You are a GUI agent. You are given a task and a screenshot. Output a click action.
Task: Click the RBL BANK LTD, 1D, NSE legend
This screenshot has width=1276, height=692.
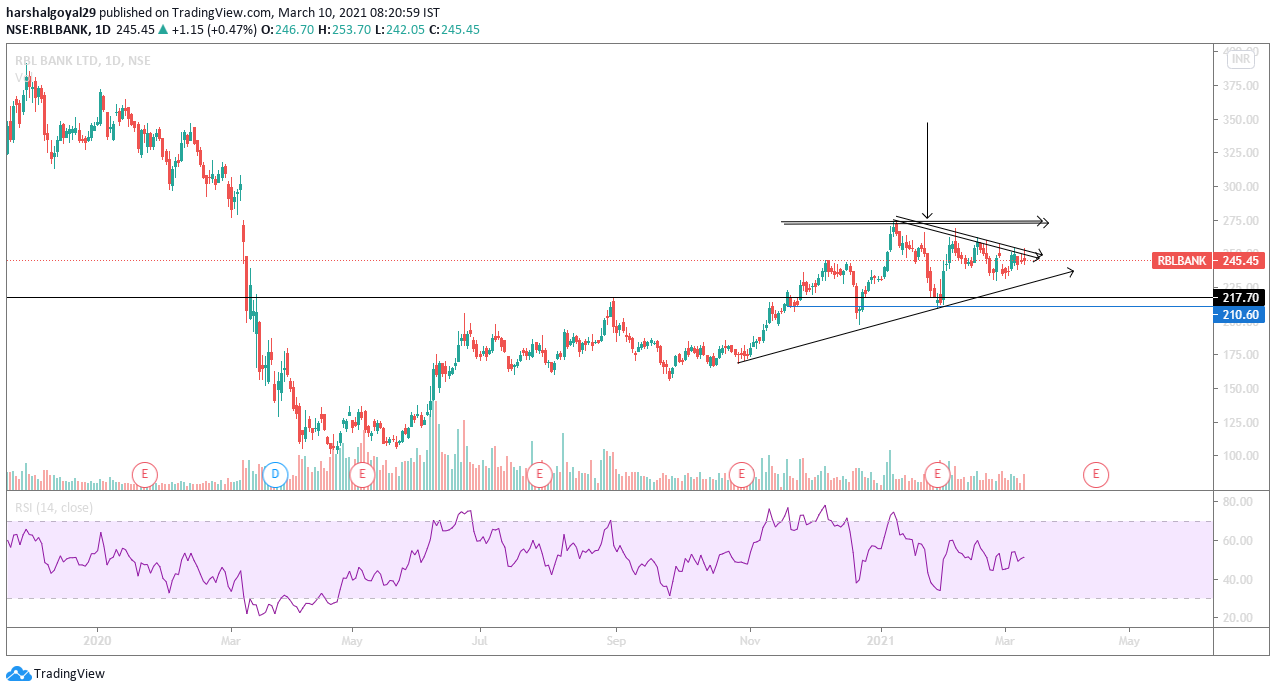click(x=83, y=60)
